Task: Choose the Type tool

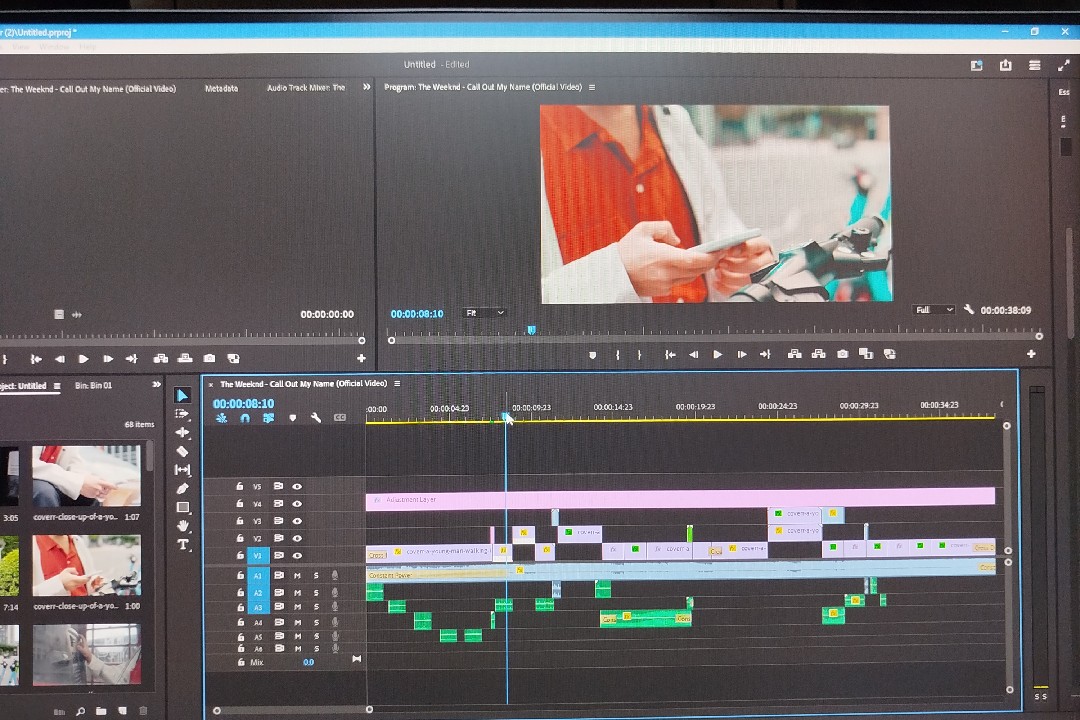Action: click(183, 545)
